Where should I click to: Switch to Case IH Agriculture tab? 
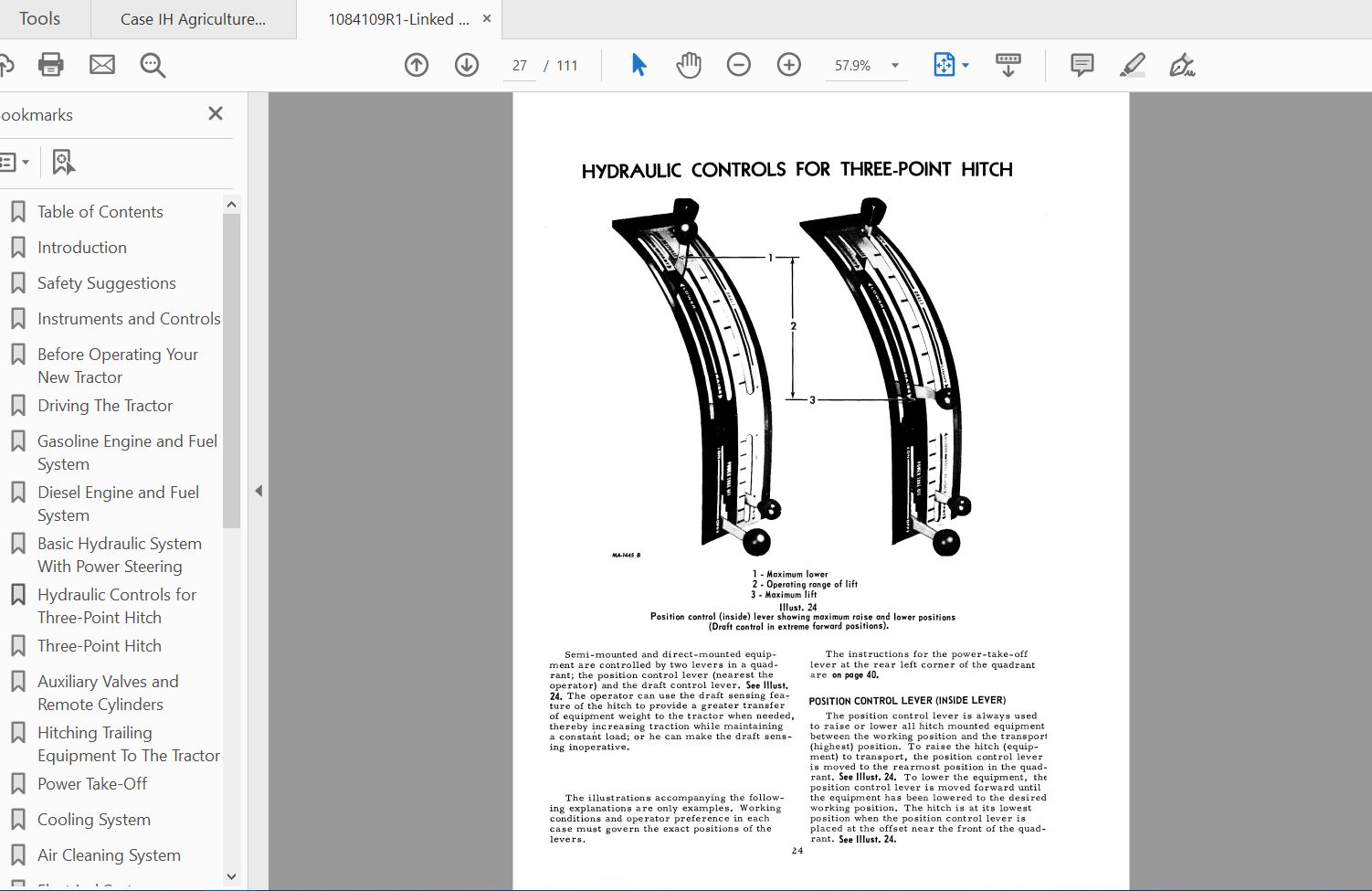[194, 18]
